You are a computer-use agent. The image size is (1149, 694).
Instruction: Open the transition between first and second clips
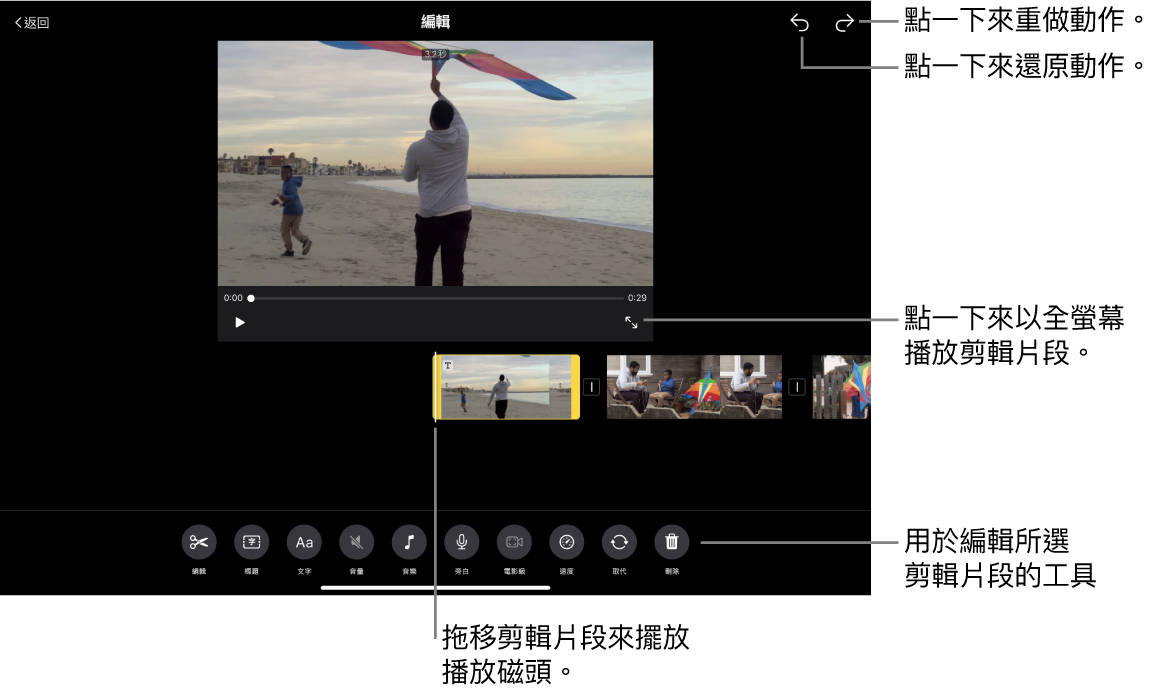click(591, 387)
